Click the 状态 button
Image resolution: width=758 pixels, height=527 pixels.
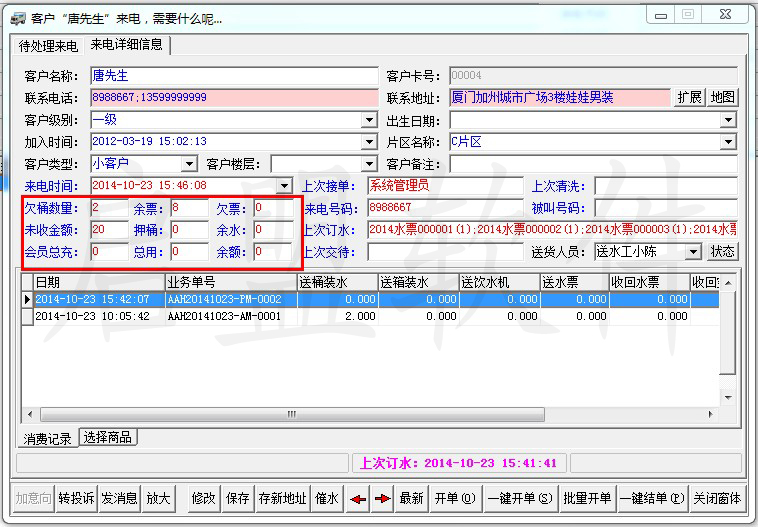pyautogui.click(x=722, y=252)
